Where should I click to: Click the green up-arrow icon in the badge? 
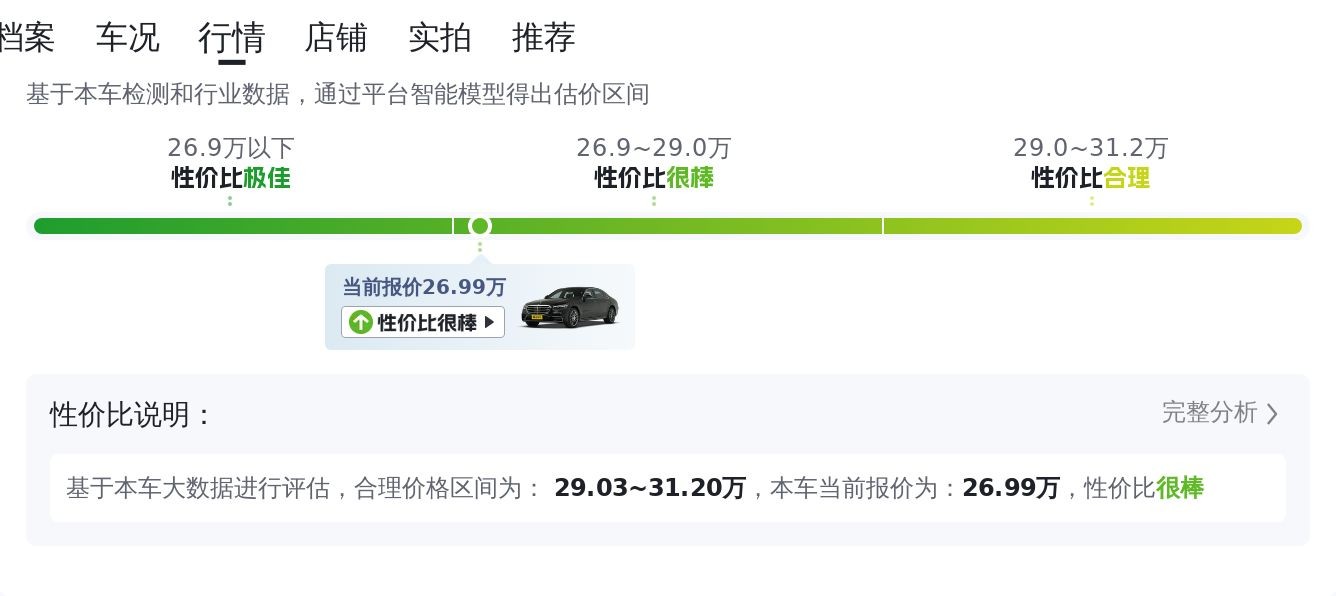coord(361,322)
